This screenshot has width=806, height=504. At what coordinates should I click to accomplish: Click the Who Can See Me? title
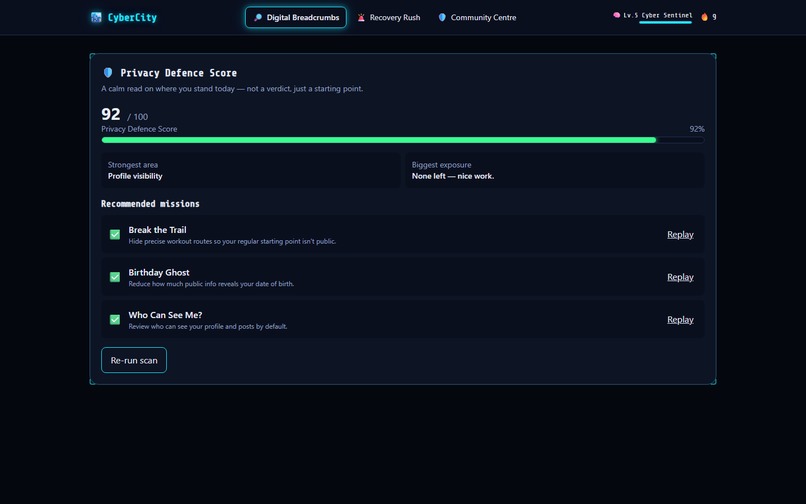click(x=165, y=315)
